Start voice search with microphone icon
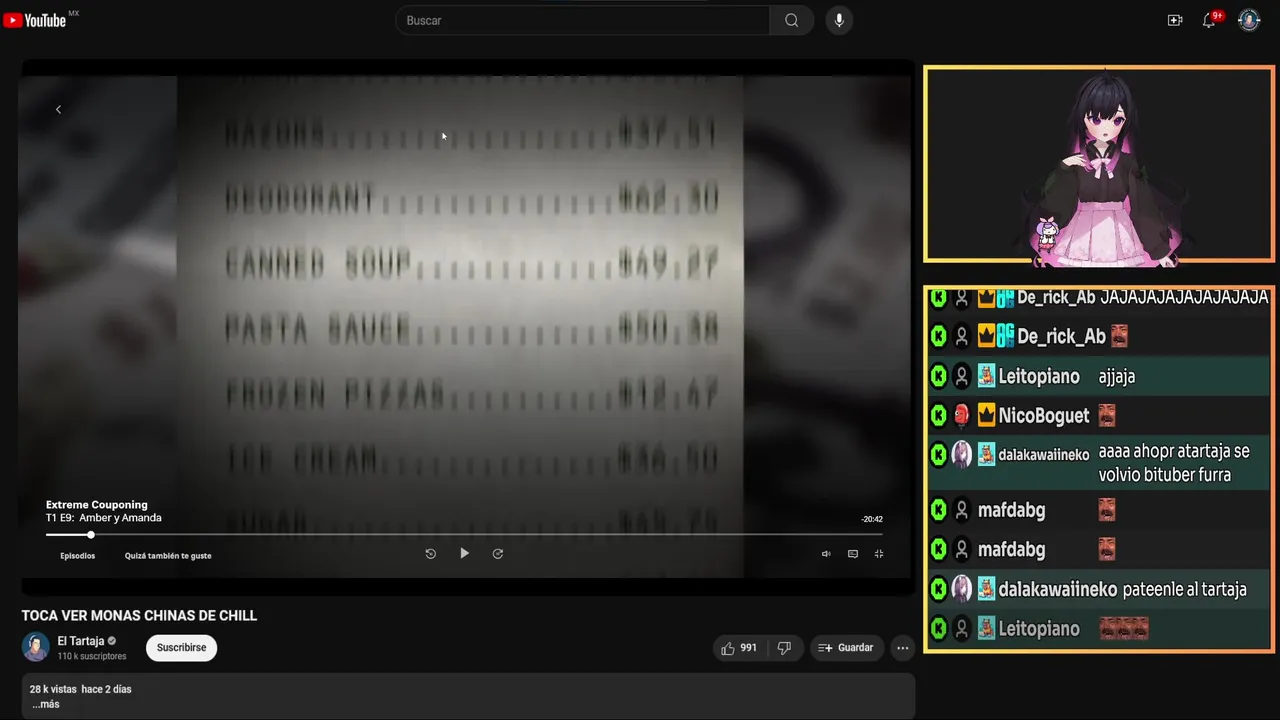The height and width of the screenshot is (720, 1280). pyautogui.click(x=839, y=20)
